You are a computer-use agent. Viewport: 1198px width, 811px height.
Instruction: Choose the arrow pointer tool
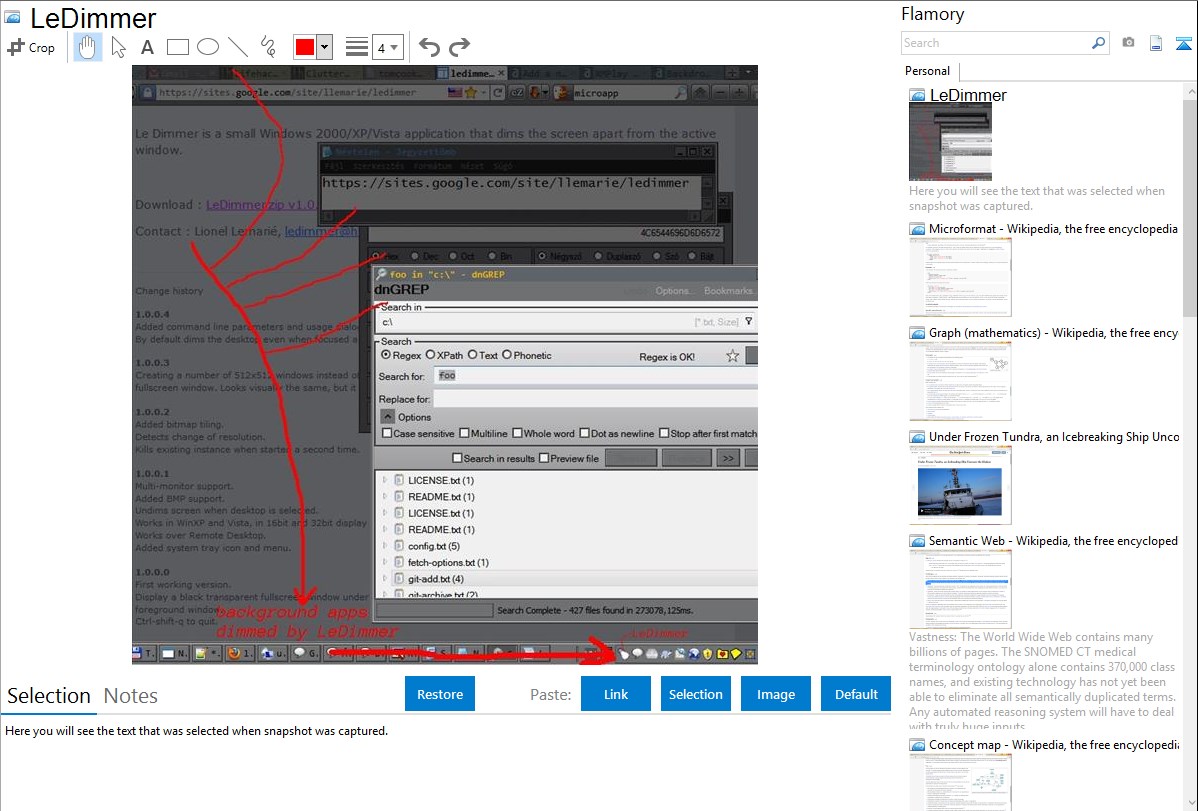(x=118, y=47)
